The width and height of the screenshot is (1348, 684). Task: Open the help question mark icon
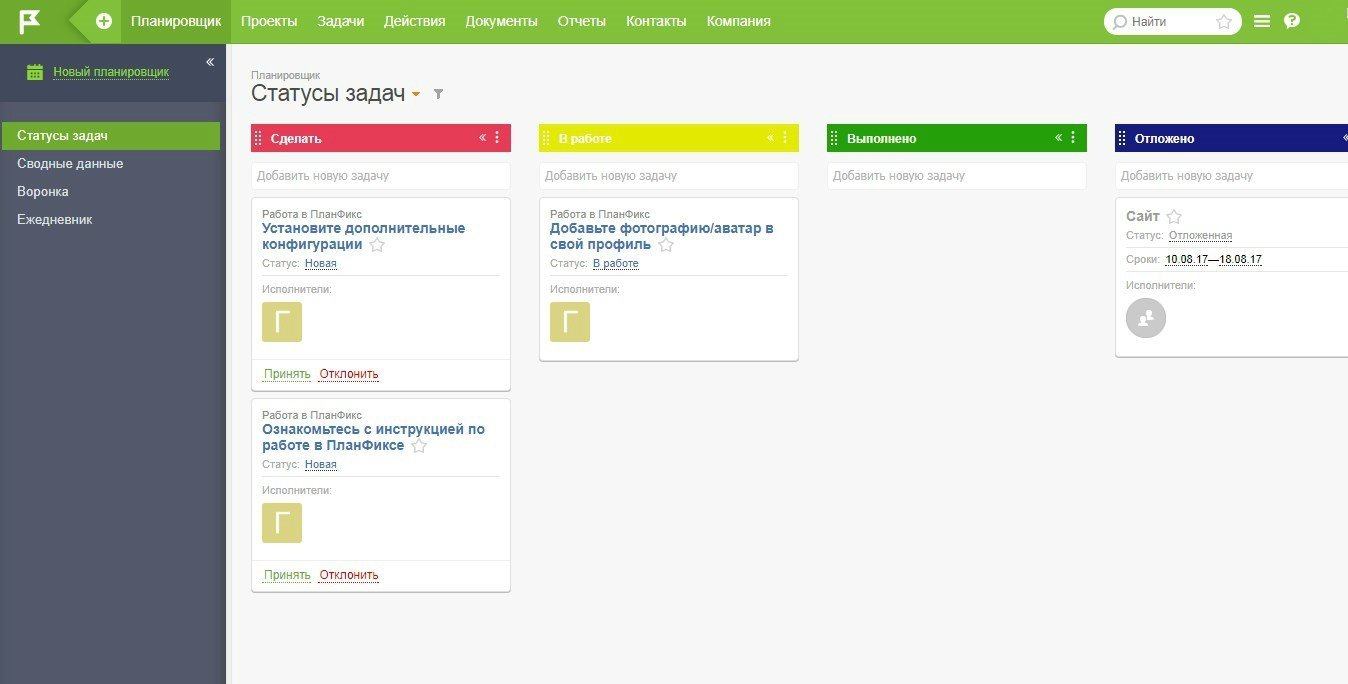tap(1292, 21)
